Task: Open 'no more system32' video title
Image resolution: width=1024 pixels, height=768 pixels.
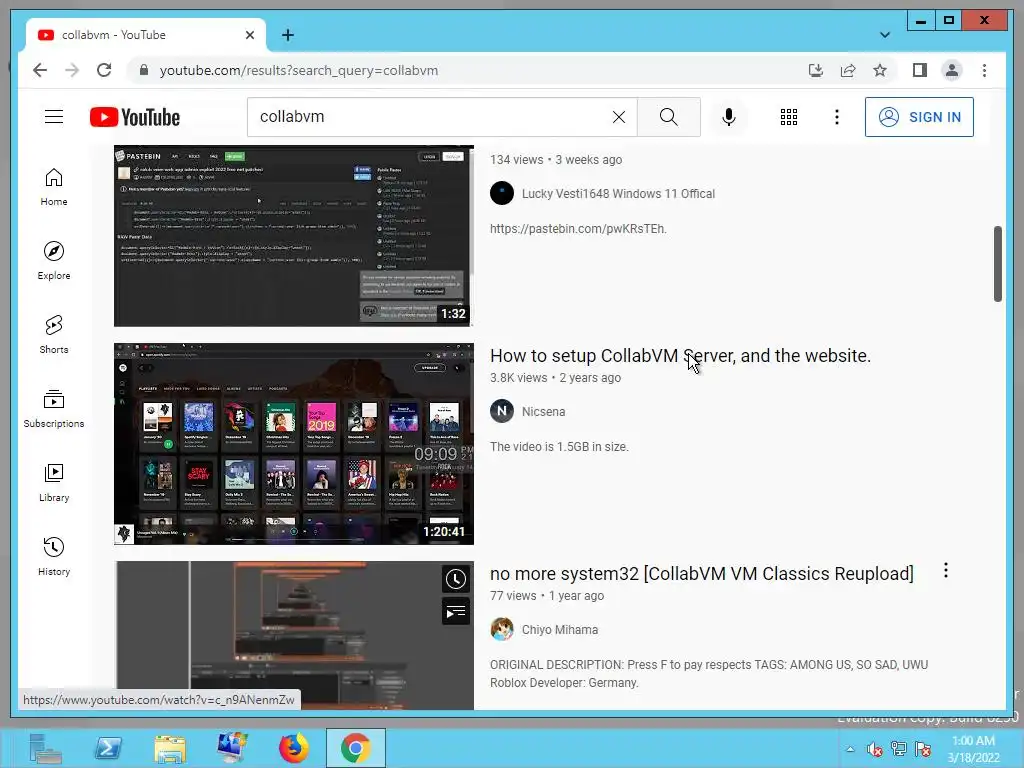Action: click(x=701, y=574)
